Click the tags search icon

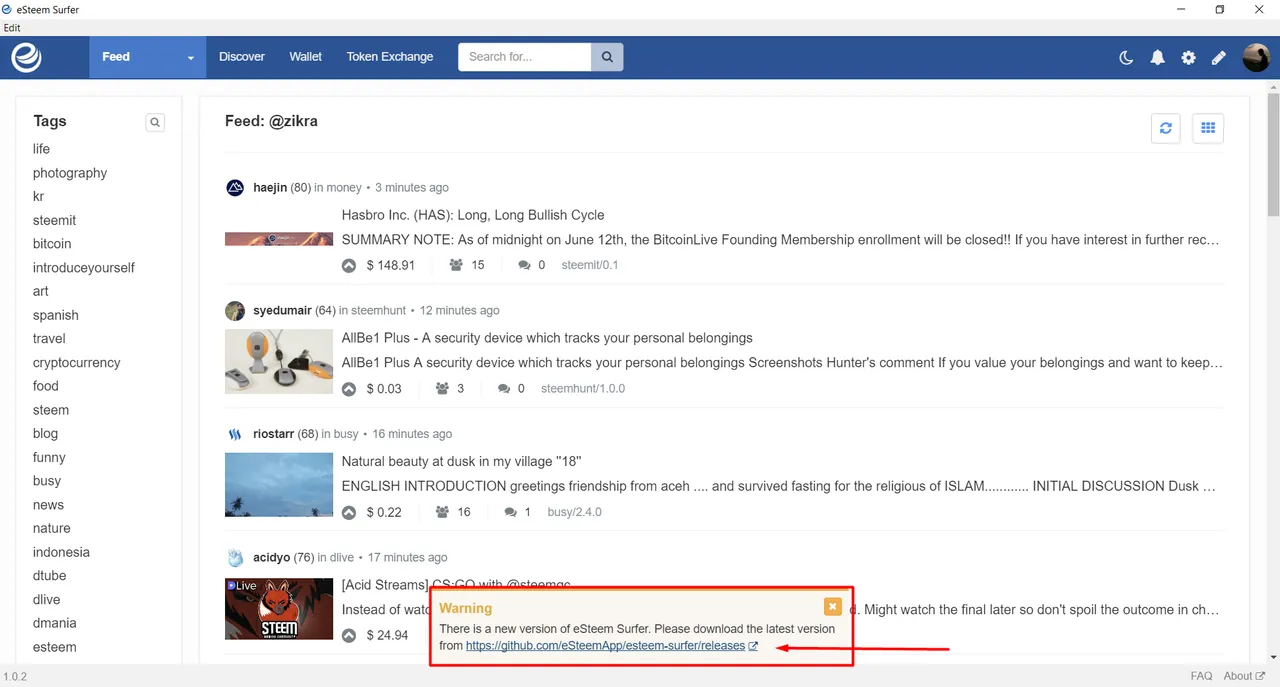[x=155, y=122]
